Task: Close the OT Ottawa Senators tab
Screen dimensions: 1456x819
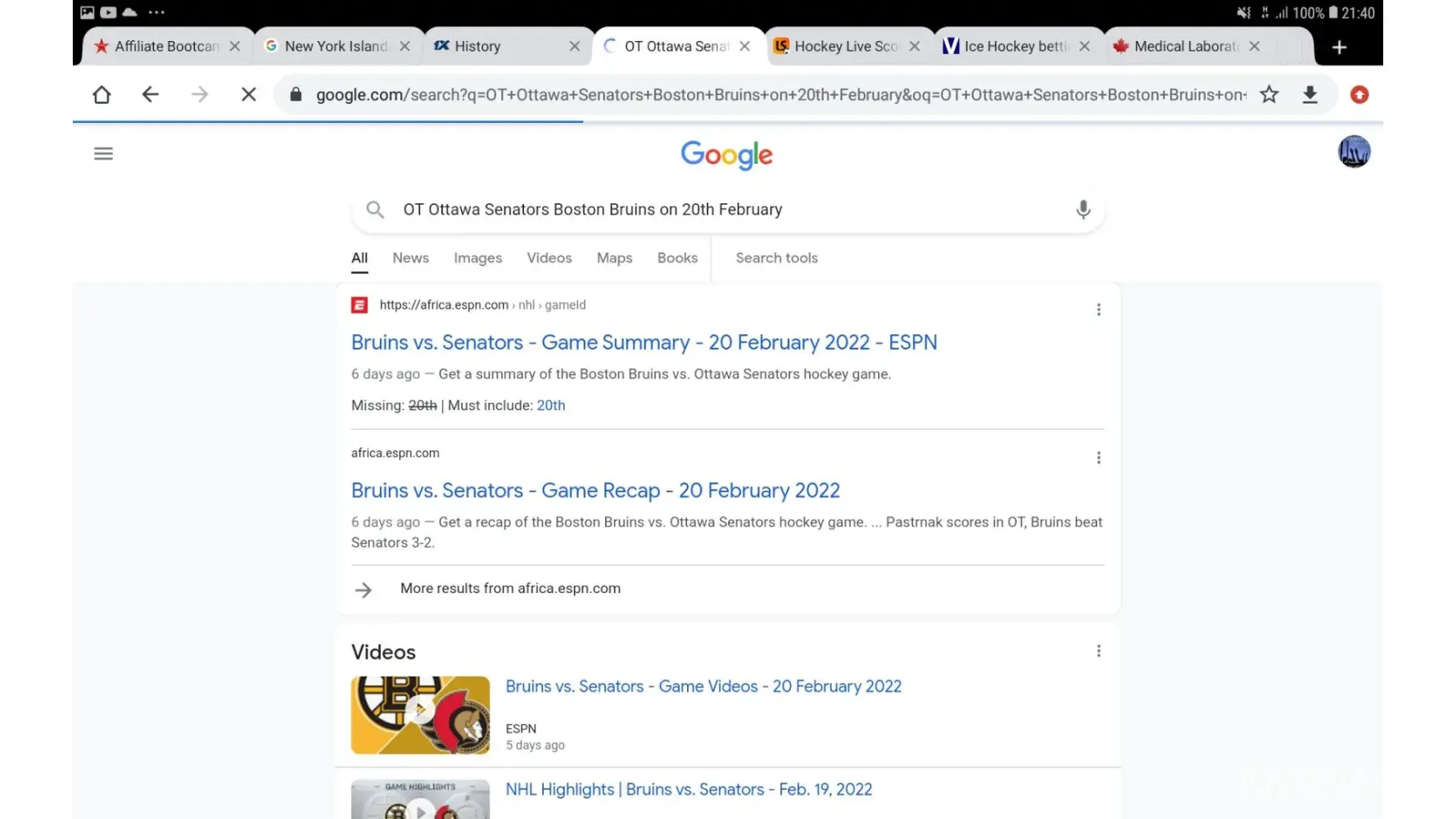Action: (744, 47)
